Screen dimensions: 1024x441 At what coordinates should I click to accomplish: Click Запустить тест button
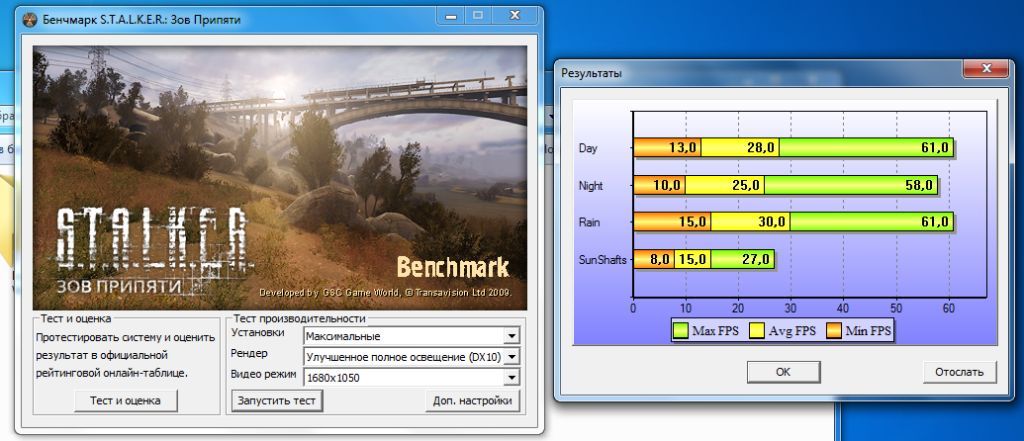click(x=277, y=400)
